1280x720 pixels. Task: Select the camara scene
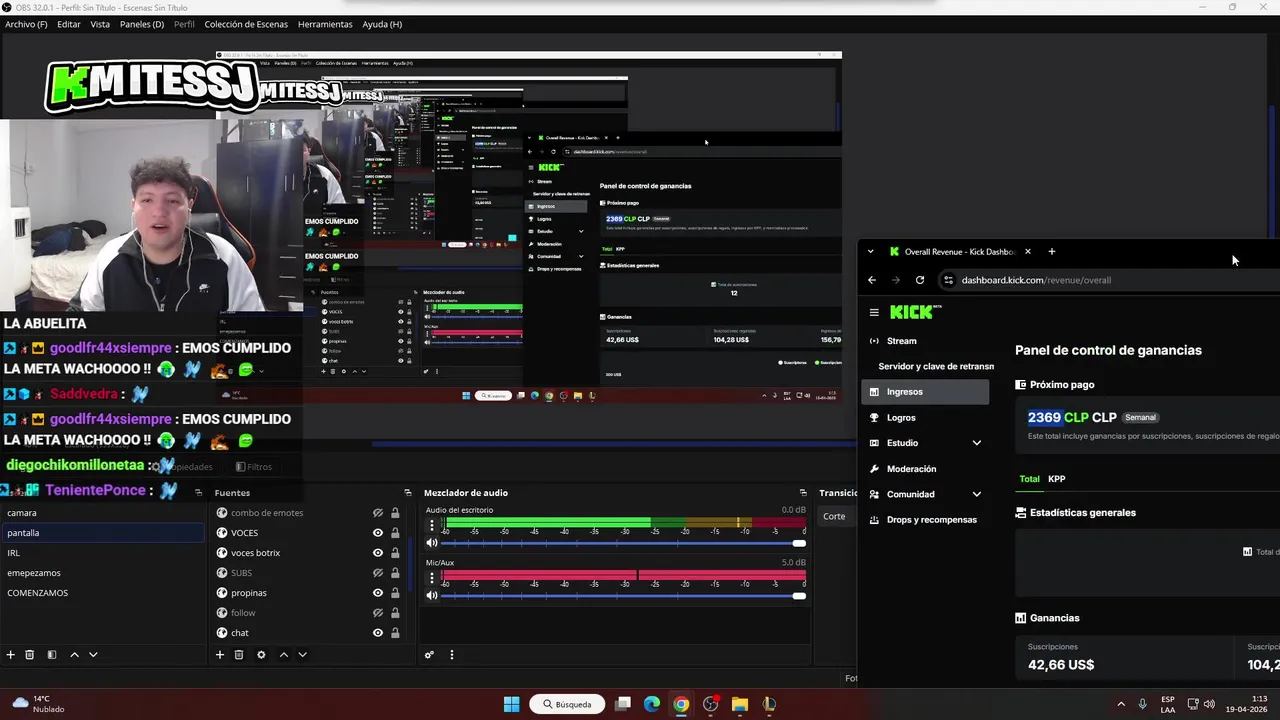click(103, 513)
